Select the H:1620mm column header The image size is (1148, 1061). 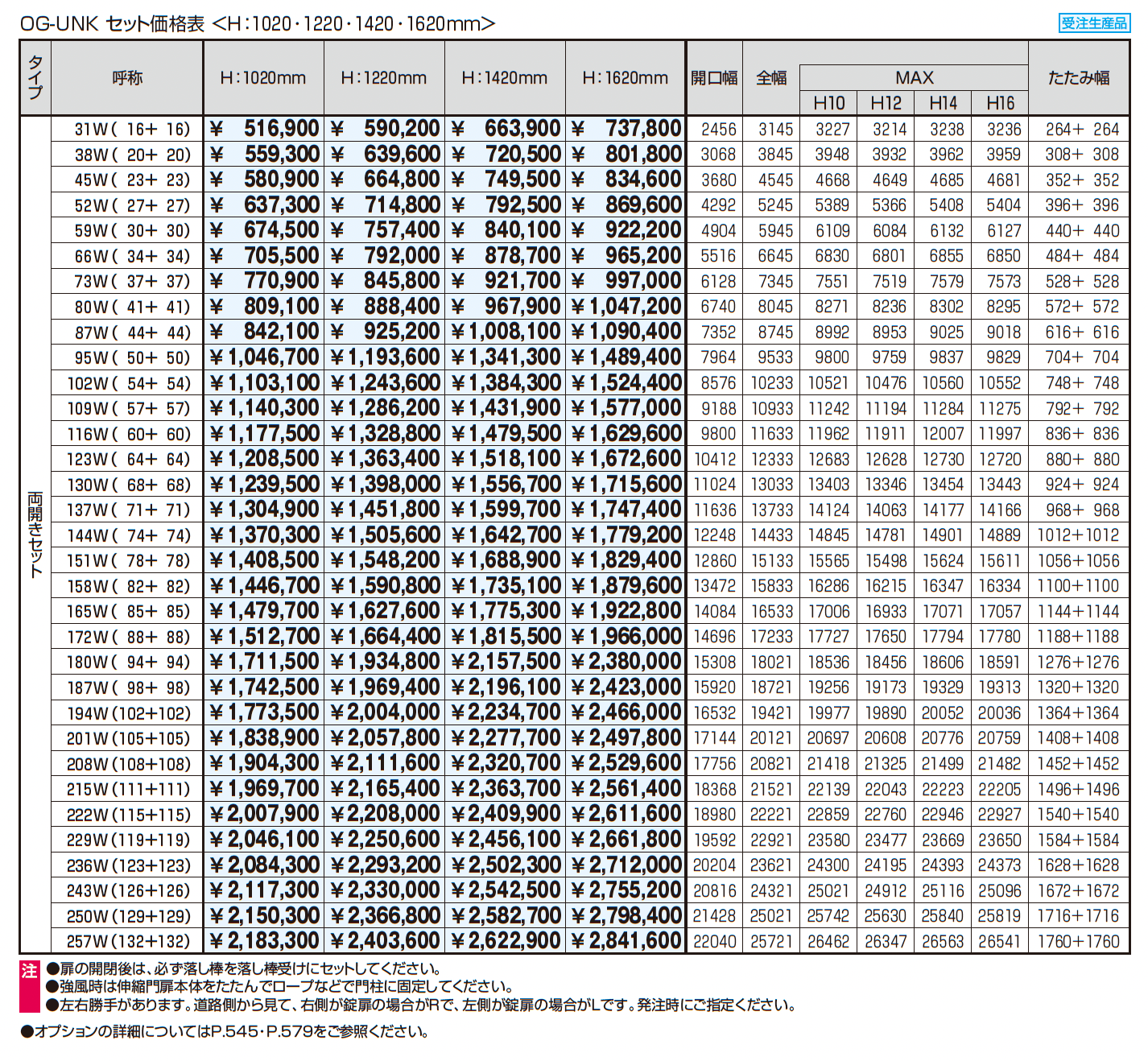point(626,78)
